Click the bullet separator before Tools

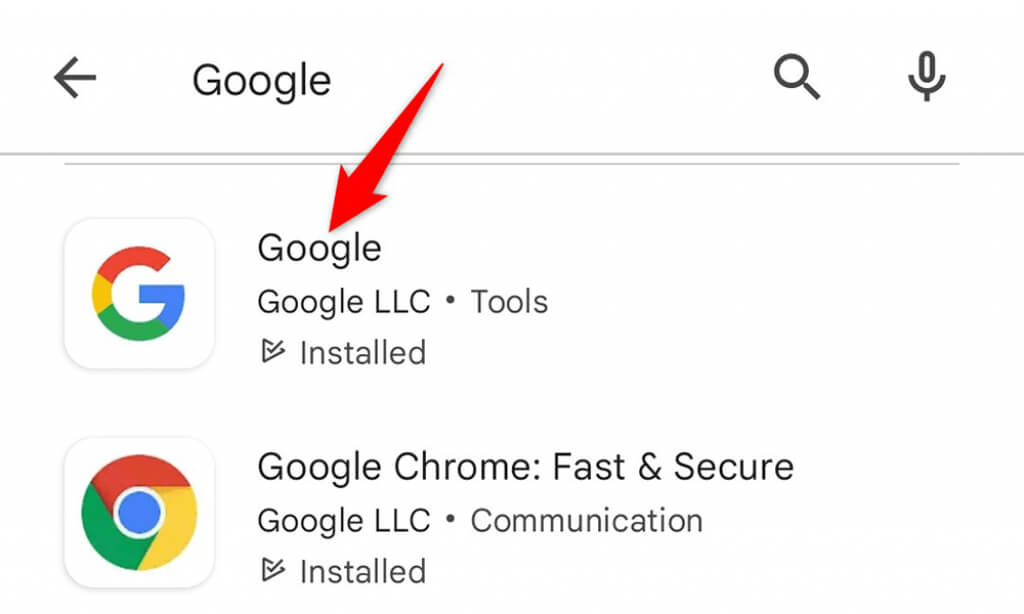(x=450, y=301)
